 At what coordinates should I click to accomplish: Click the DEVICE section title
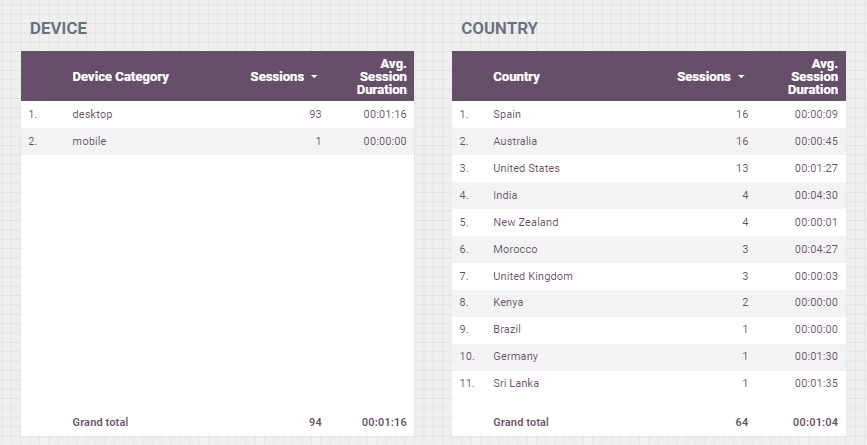[x=59, y=29]
